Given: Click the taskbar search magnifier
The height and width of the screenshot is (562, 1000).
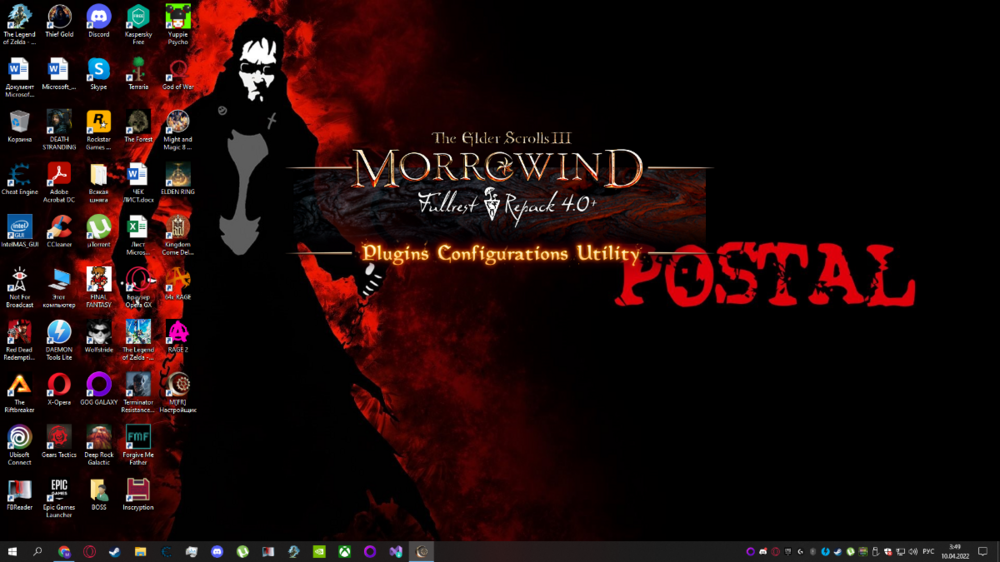Looking at the screenshot, I should 38,551.
